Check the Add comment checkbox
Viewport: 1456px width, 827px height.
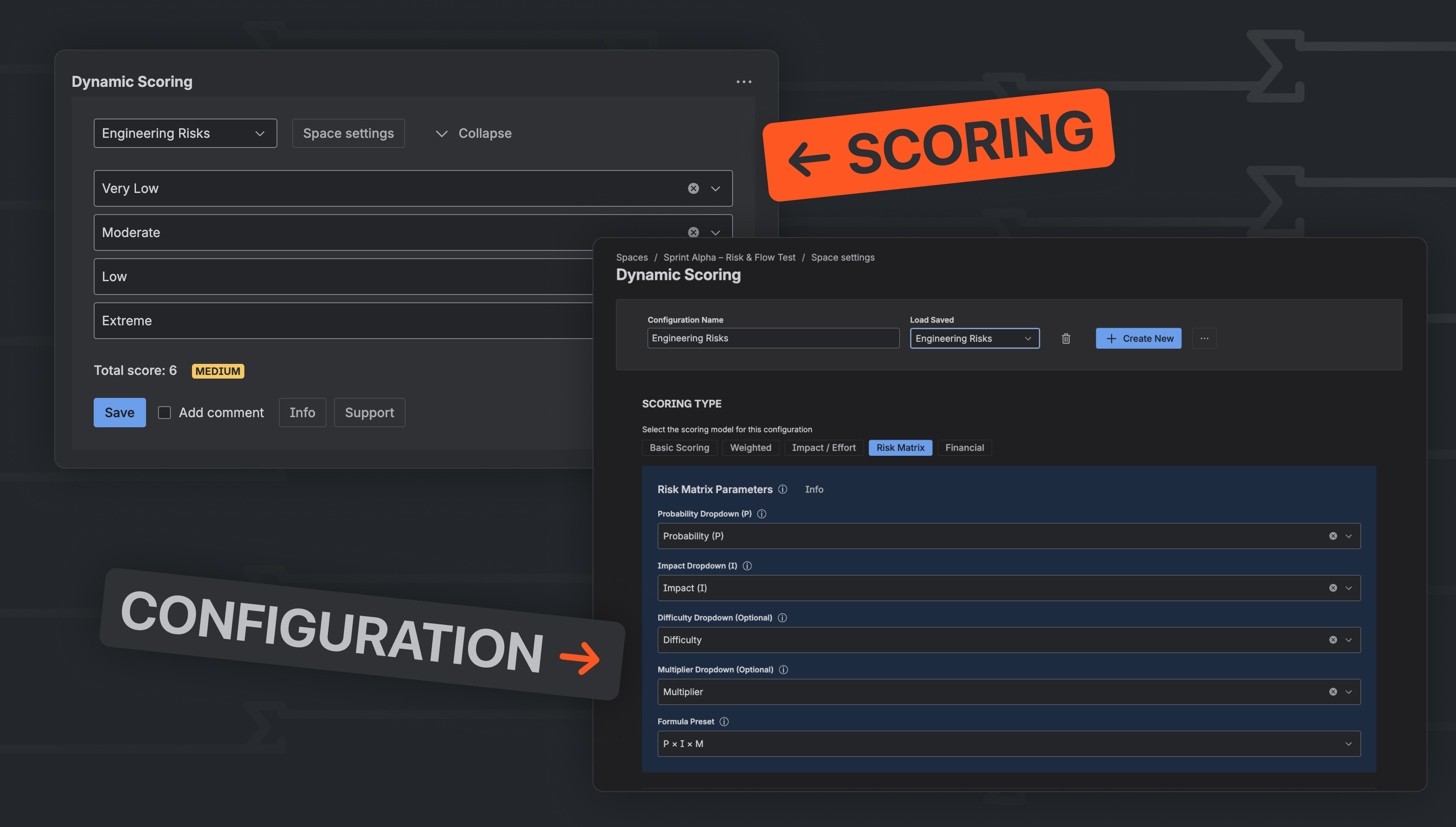click(x=164, y=413)
